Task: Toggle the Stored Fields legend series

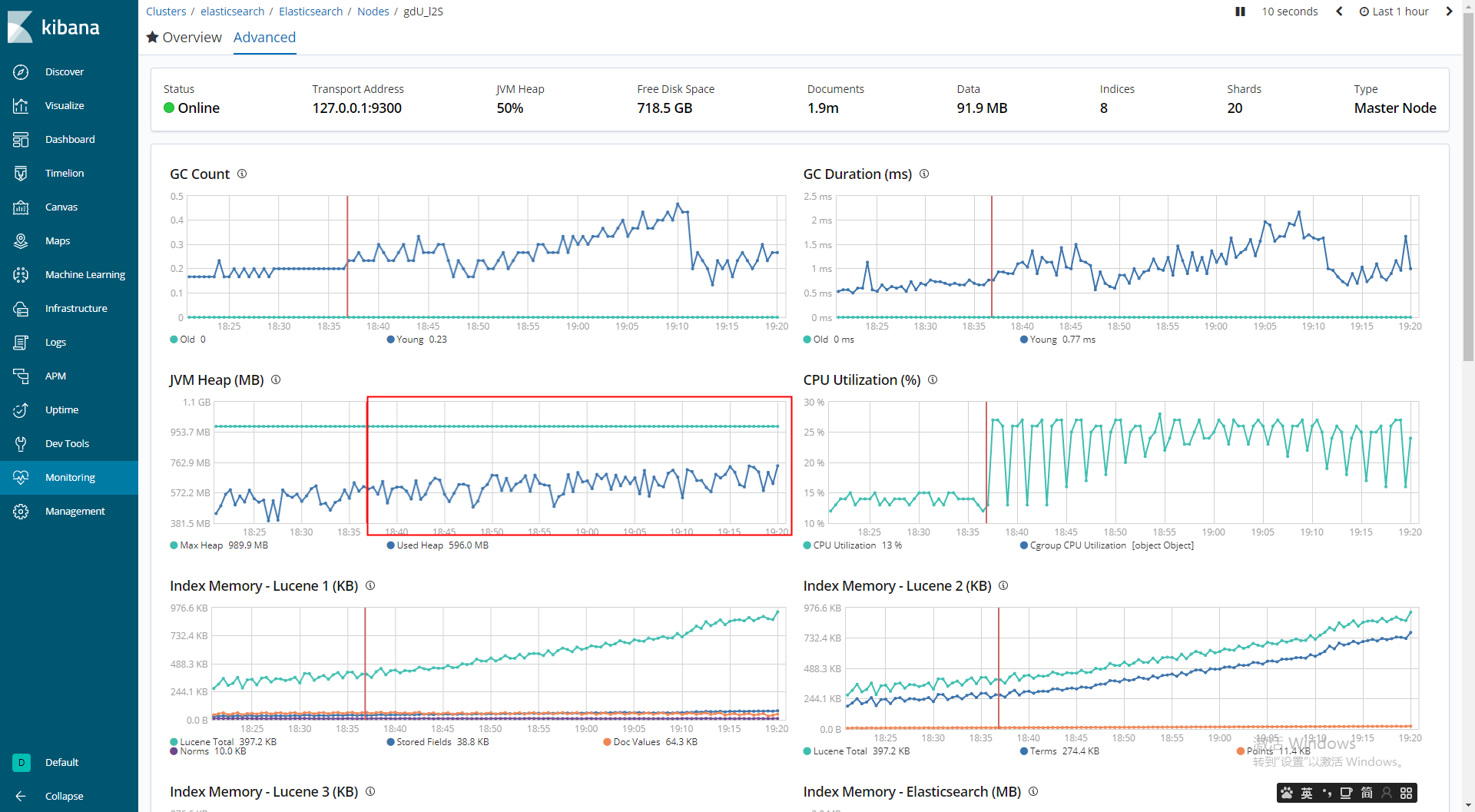Action: [438, 742]
